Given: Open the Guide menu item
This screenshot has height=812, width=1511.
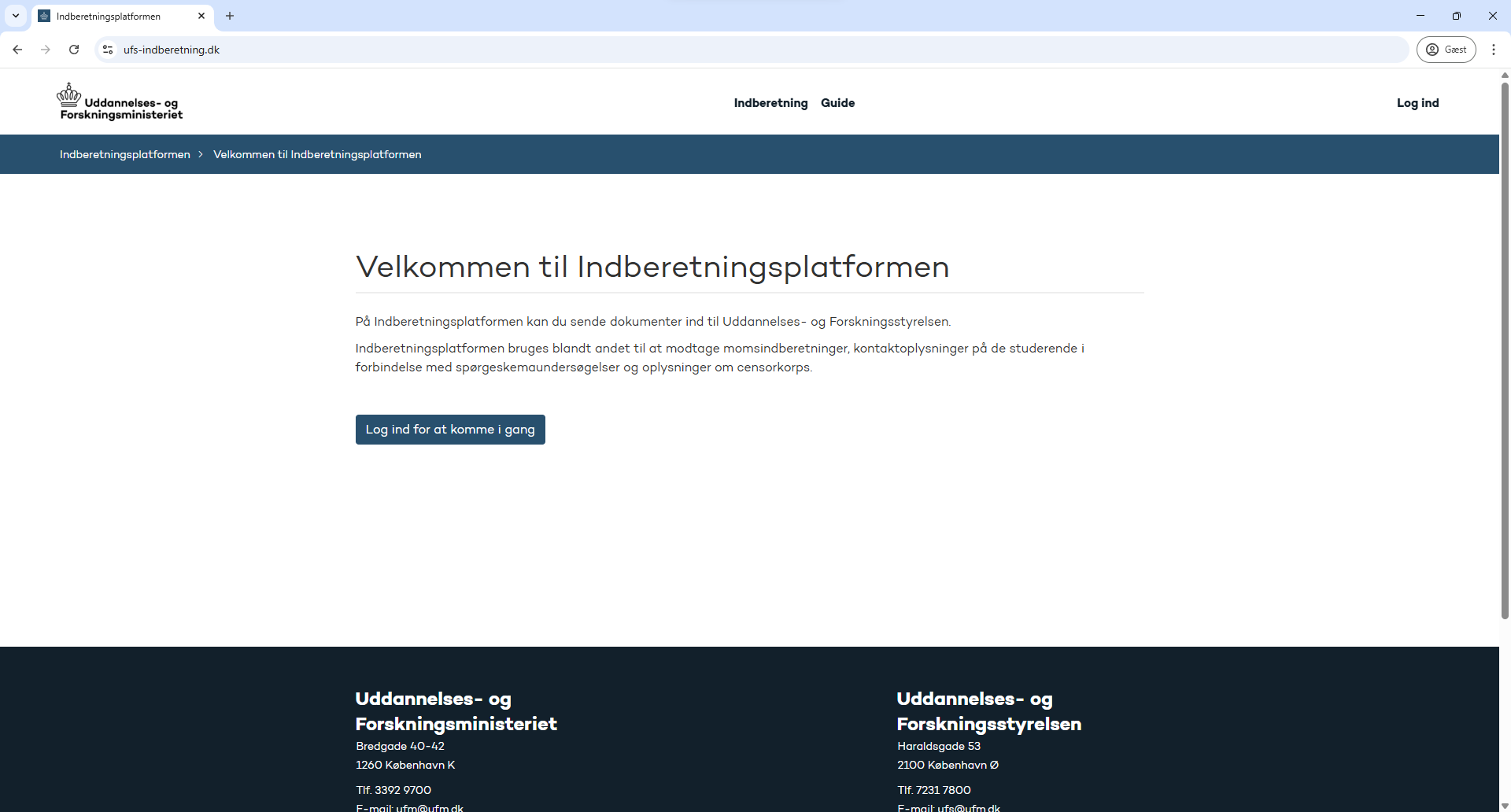Looking at the screenshot, I should click(x=837, y=103).
